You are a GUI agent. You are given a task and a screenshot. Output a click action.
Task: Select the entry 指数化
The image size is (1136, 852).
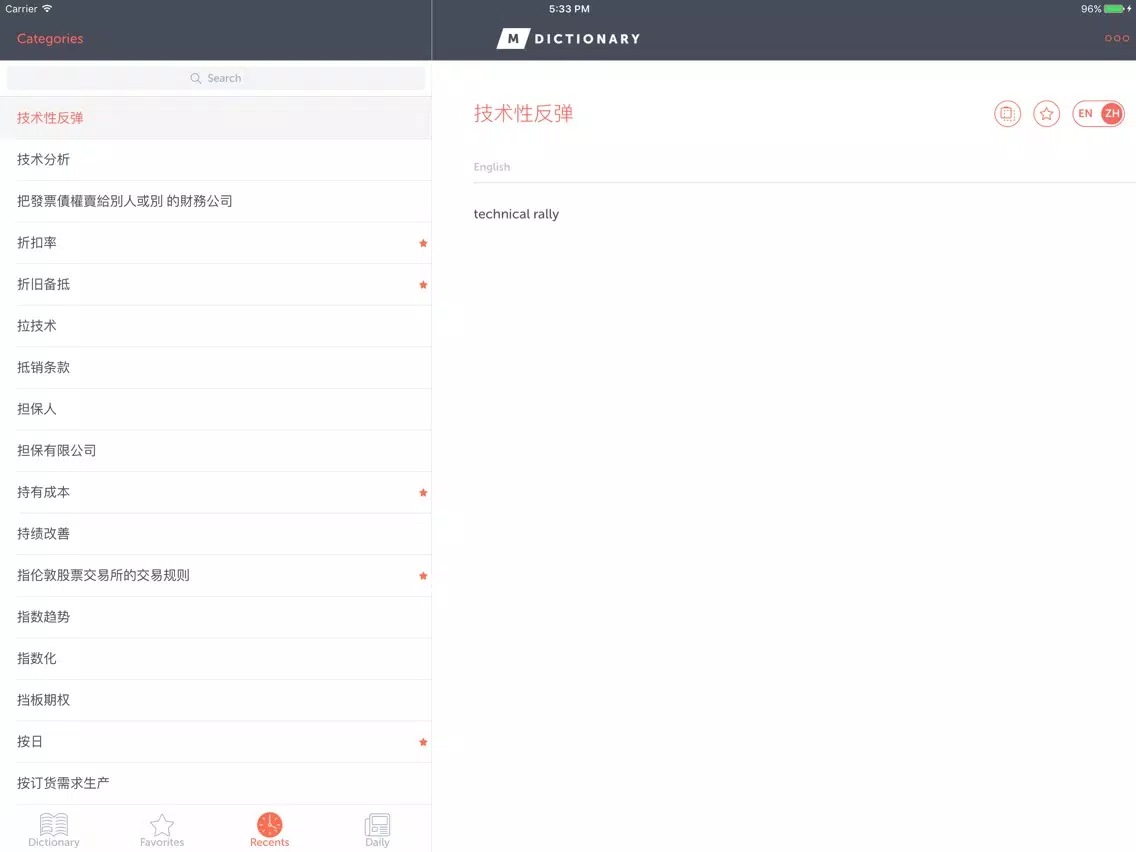point(216,659)
